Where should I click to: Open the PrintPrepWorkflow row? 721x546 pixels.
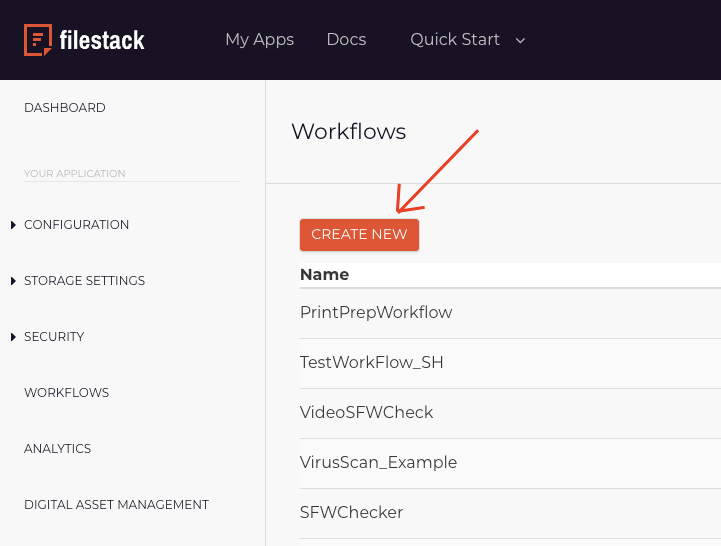tap(510, 313)
